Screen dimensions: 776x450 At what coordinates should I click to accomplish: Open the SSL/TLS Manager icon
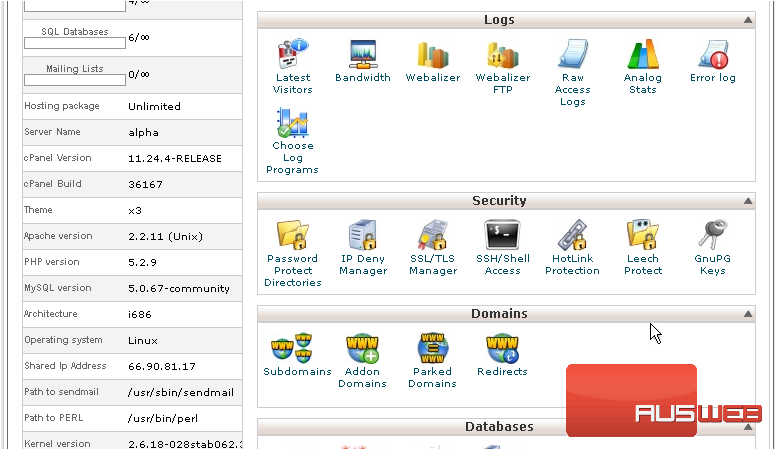[x=433, y=235]
